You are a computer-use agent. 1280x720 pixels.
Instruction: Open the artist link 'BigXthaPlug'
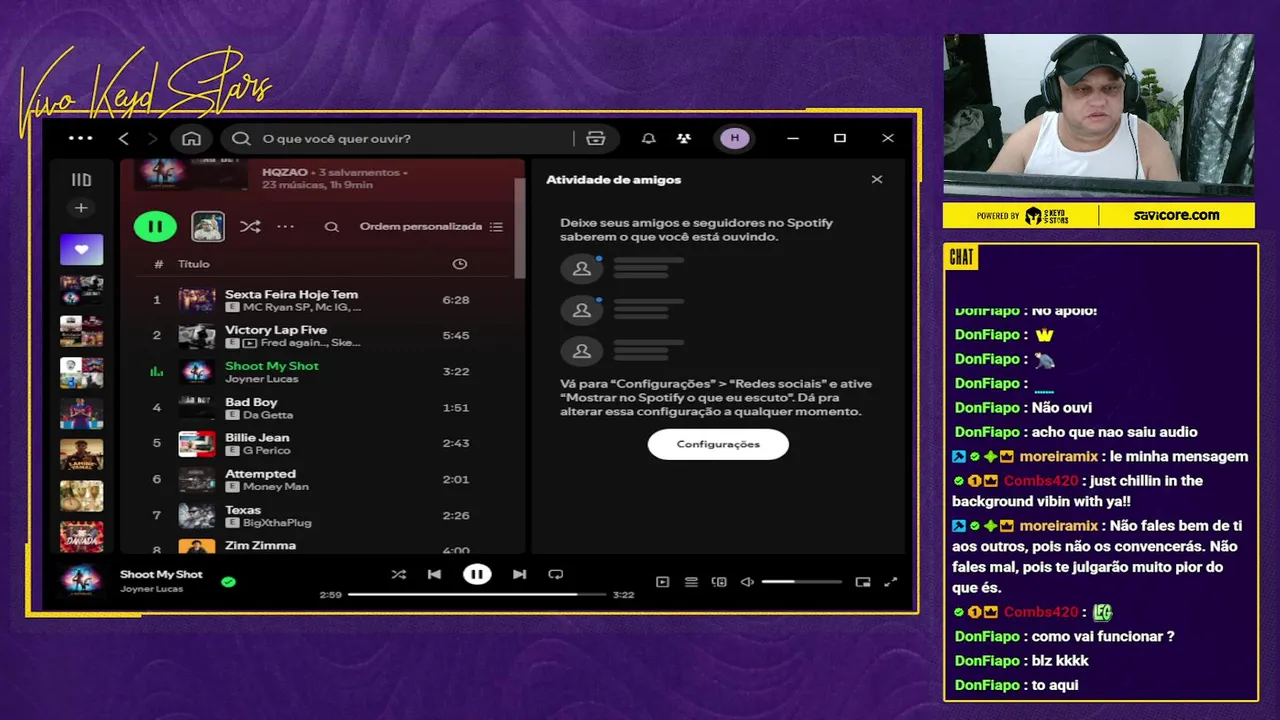coord(277,523)
